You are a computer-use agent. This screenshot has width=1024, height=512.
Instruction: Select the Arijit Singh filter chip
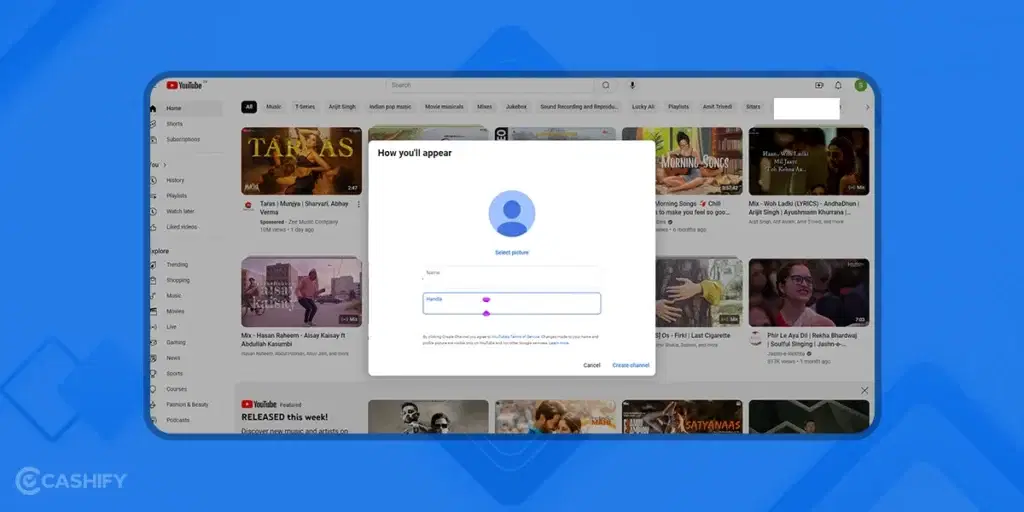point(342,107)
